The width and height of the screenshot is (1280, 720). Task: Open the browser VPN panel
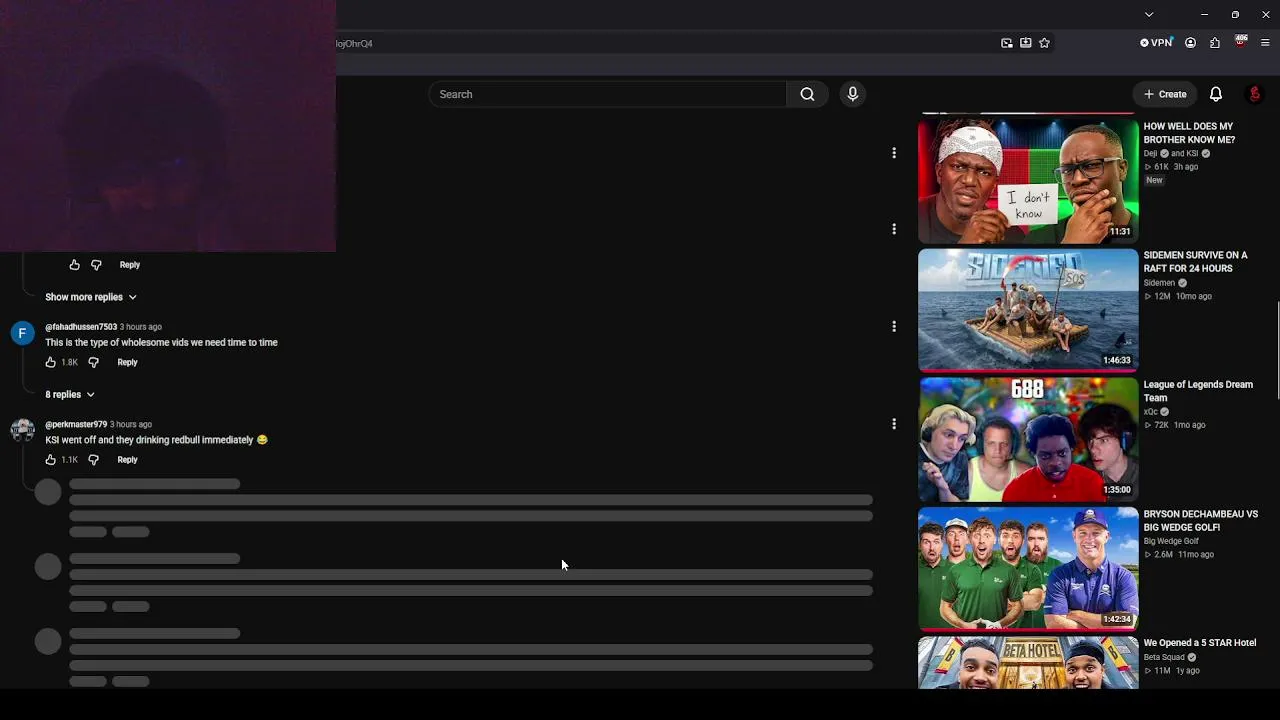coord(1156,43)
